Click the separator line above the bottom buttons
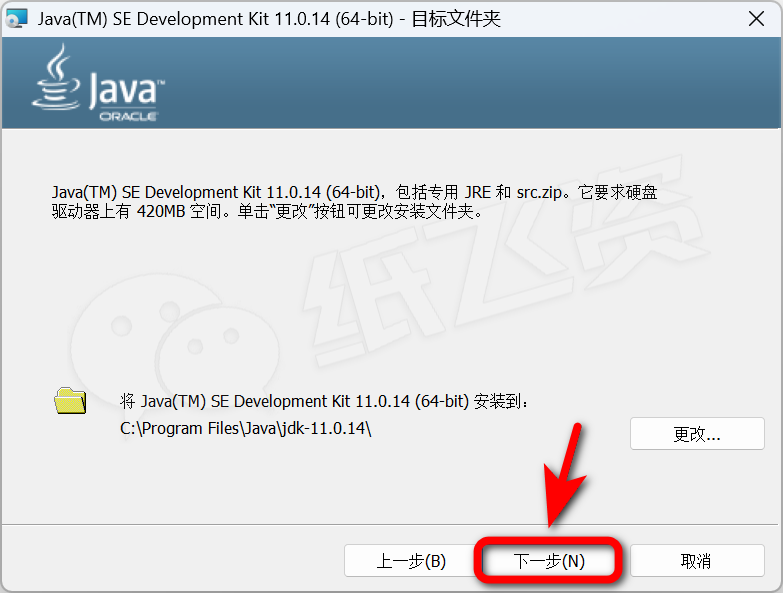 click(x=390, y=524)
